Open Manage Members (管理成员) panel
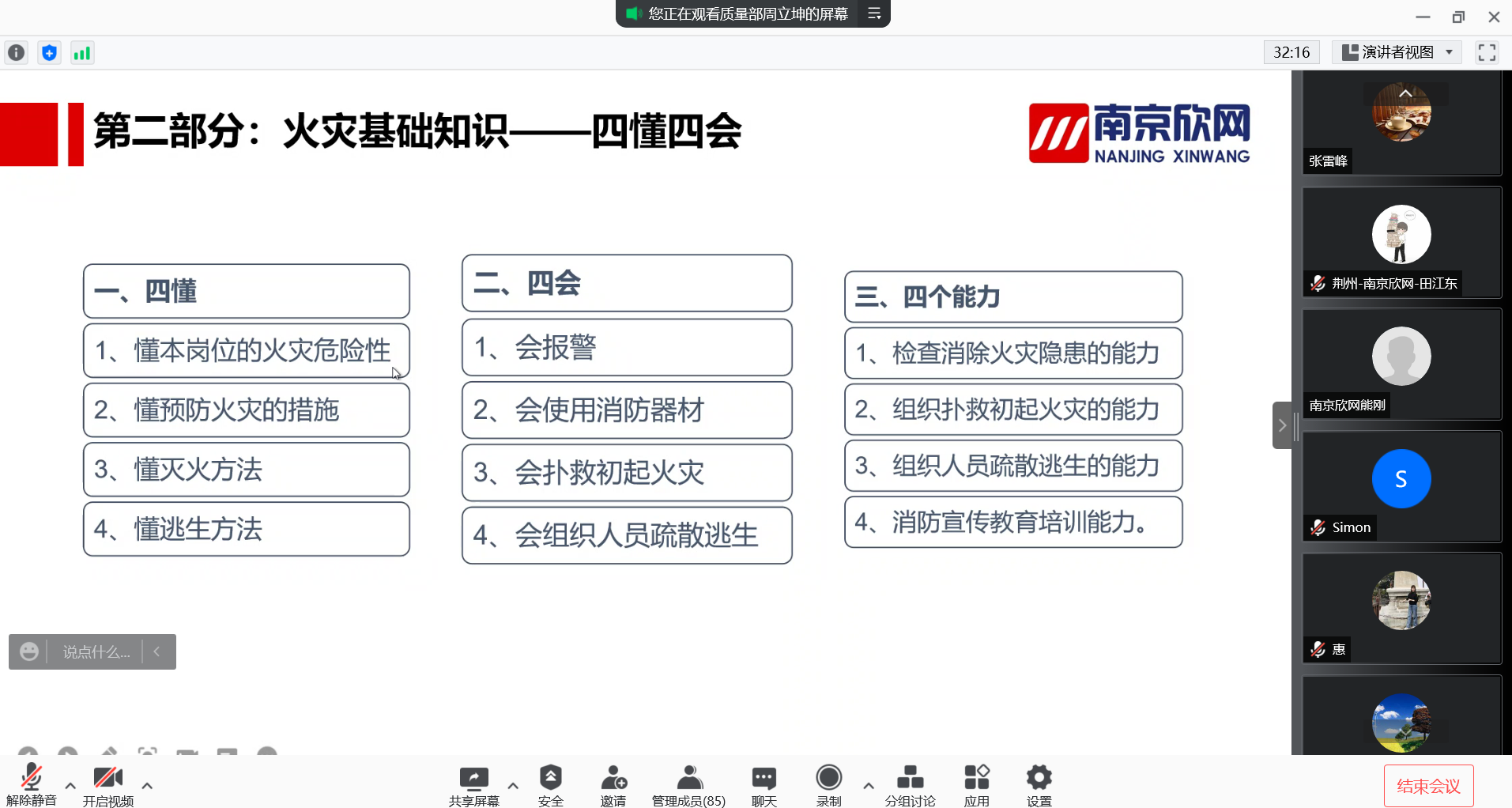The width and height of the screenshot is (1512, 808). click(688, 784)
